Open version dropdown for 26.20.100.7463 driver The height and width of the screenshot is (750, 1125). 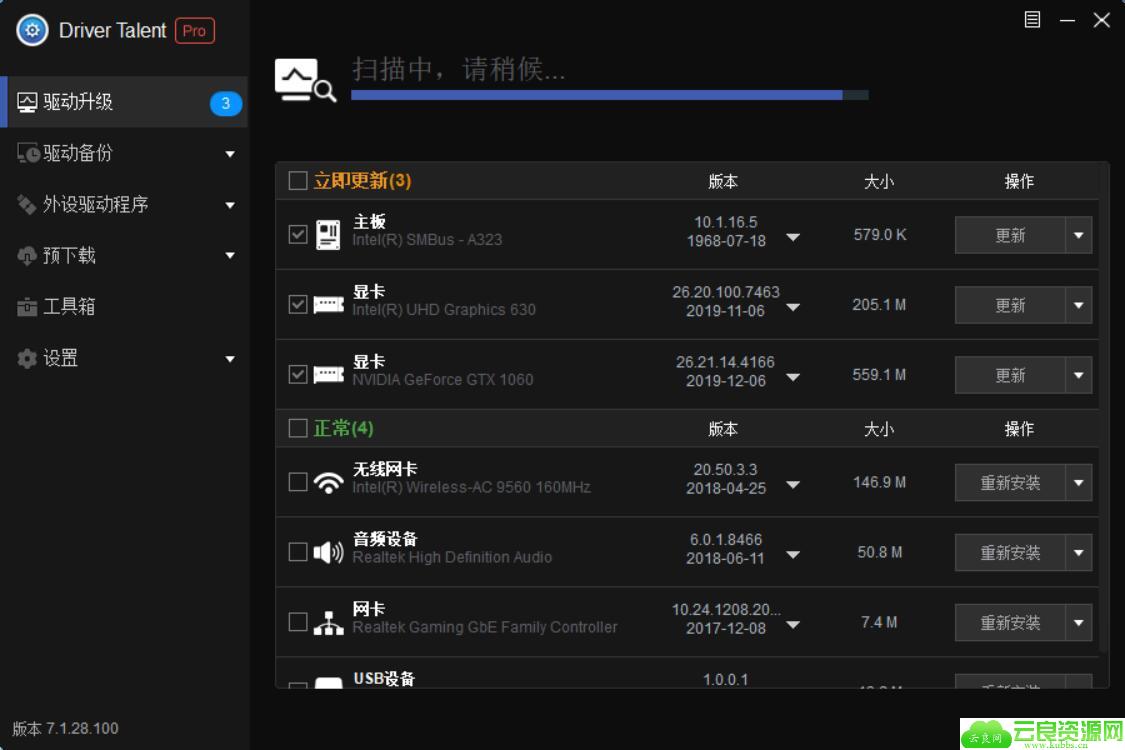coord(793,307)
